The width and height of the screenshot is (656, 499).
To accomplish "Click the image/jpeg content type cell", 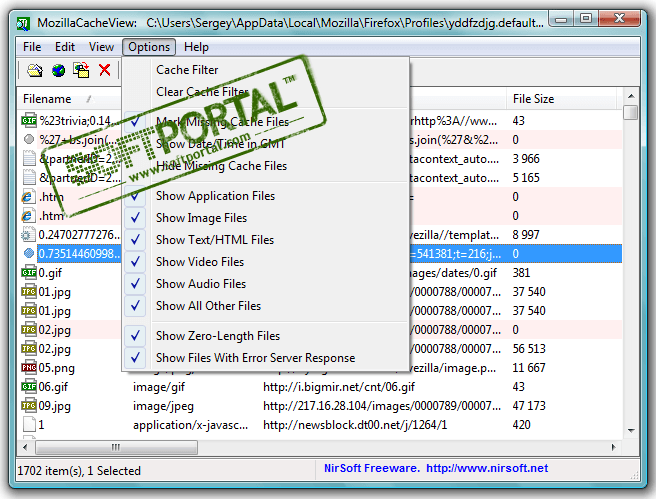I will tap(163, 406).
